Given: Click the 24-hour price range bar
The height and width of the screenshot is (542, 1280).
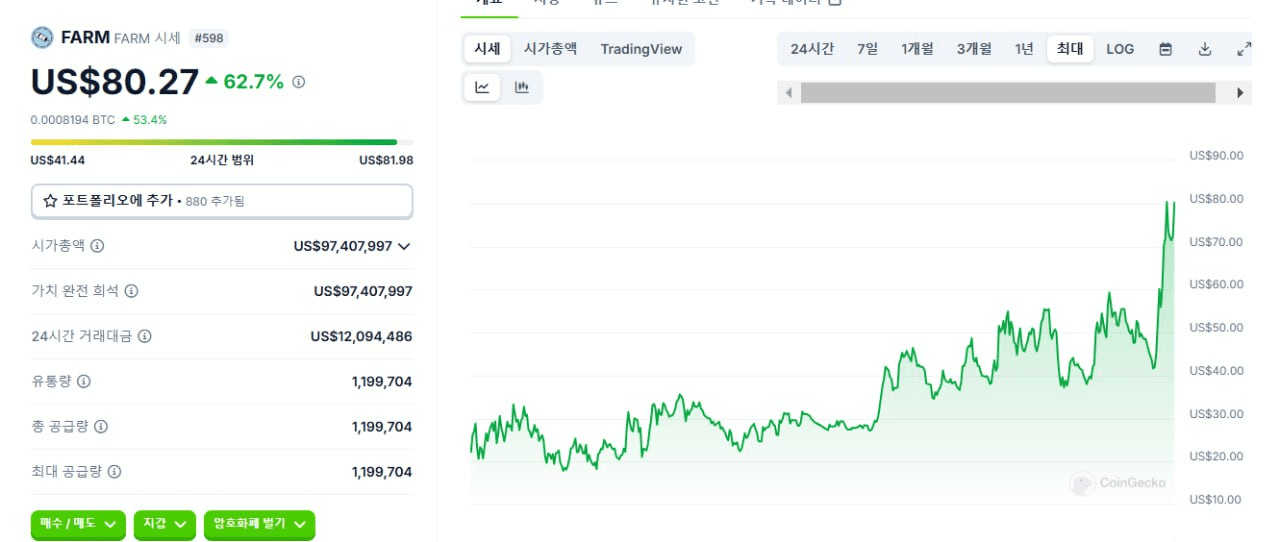Looking at the screenshot, I should [222, 142].
